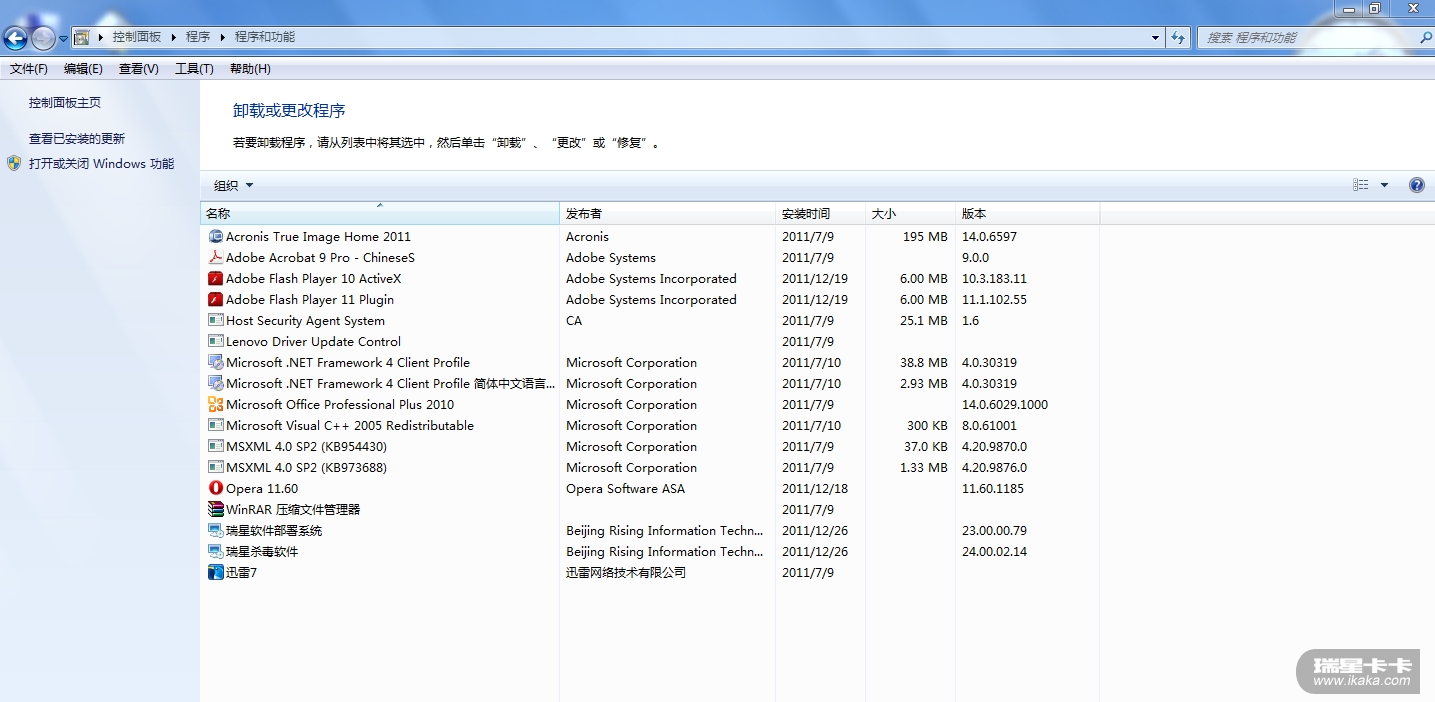
Task: Click the 控制面板 breadcrumb
Action: (137, 37)
